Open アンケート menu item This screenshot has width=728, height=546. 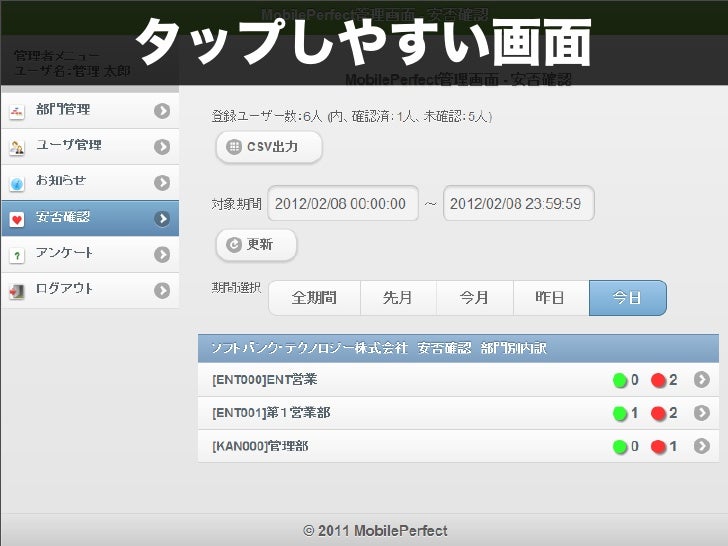pos(90,254)
